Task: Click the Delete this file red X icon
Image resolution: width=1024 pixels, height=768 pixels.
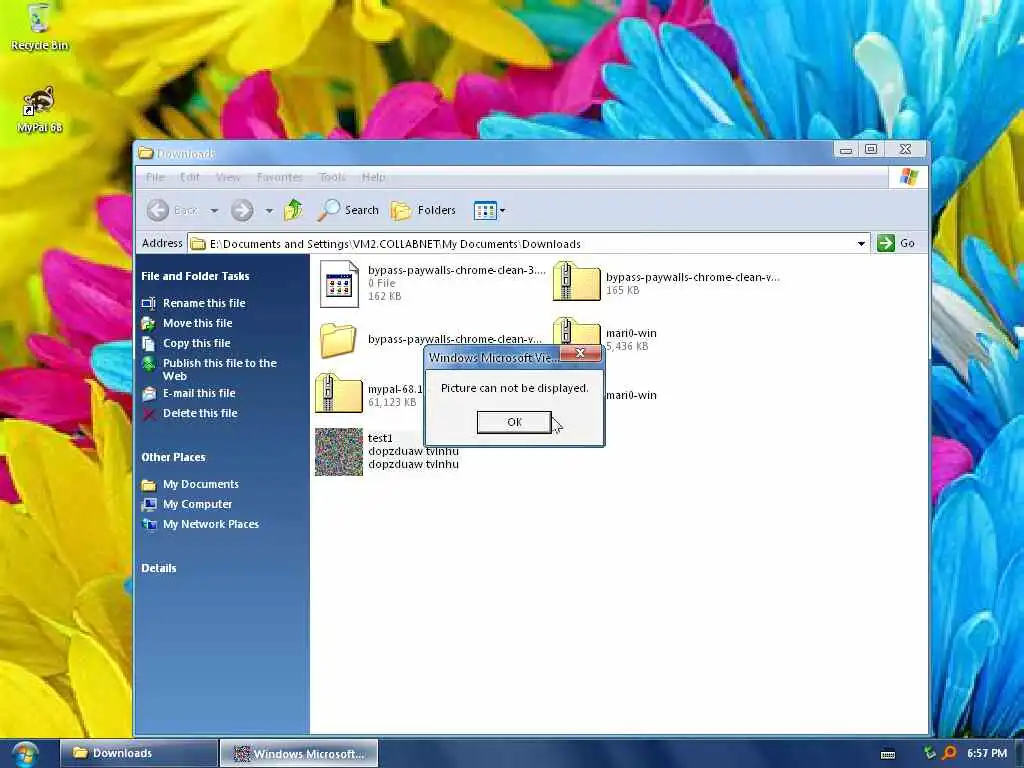Action: (x=149, y=413)
